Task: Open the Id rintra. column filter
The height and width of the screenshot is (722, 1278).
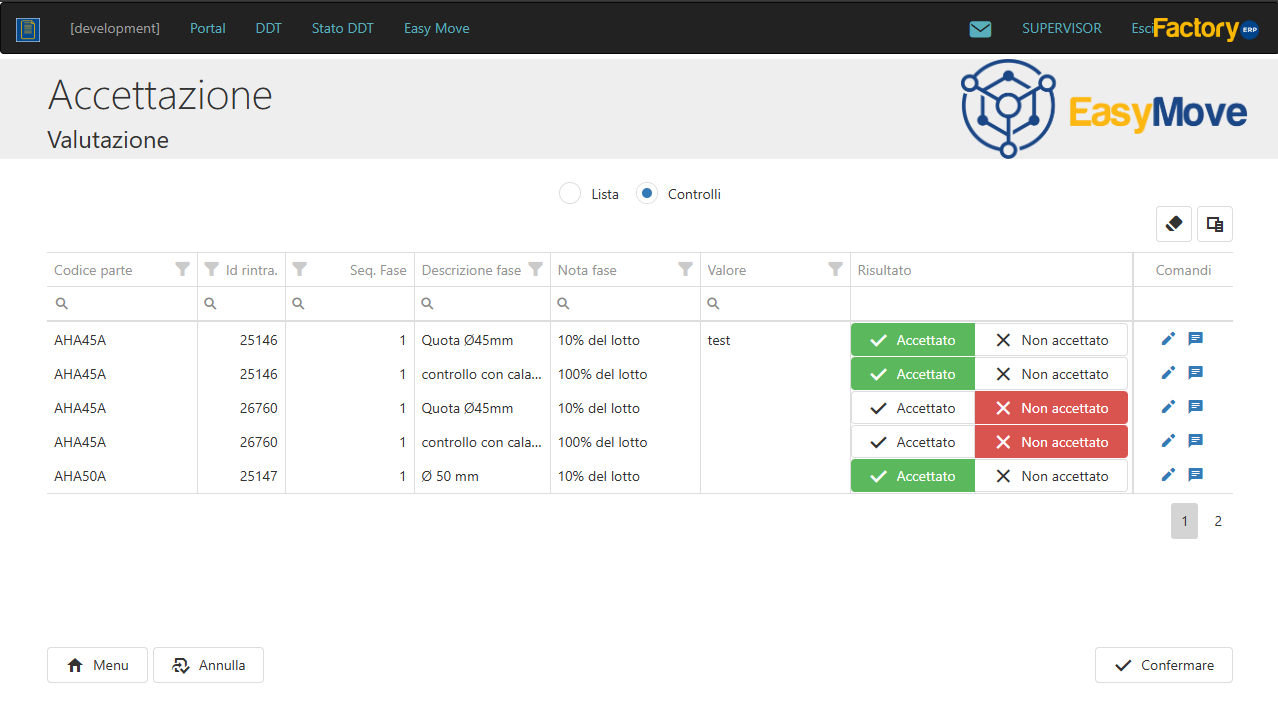Action: pos(211,269)
